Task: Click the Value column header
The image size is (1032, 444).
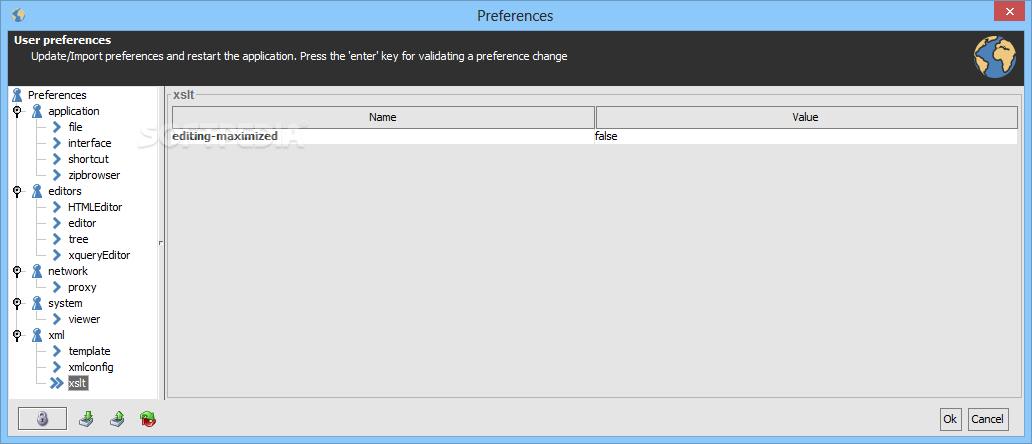Action: 806,117
